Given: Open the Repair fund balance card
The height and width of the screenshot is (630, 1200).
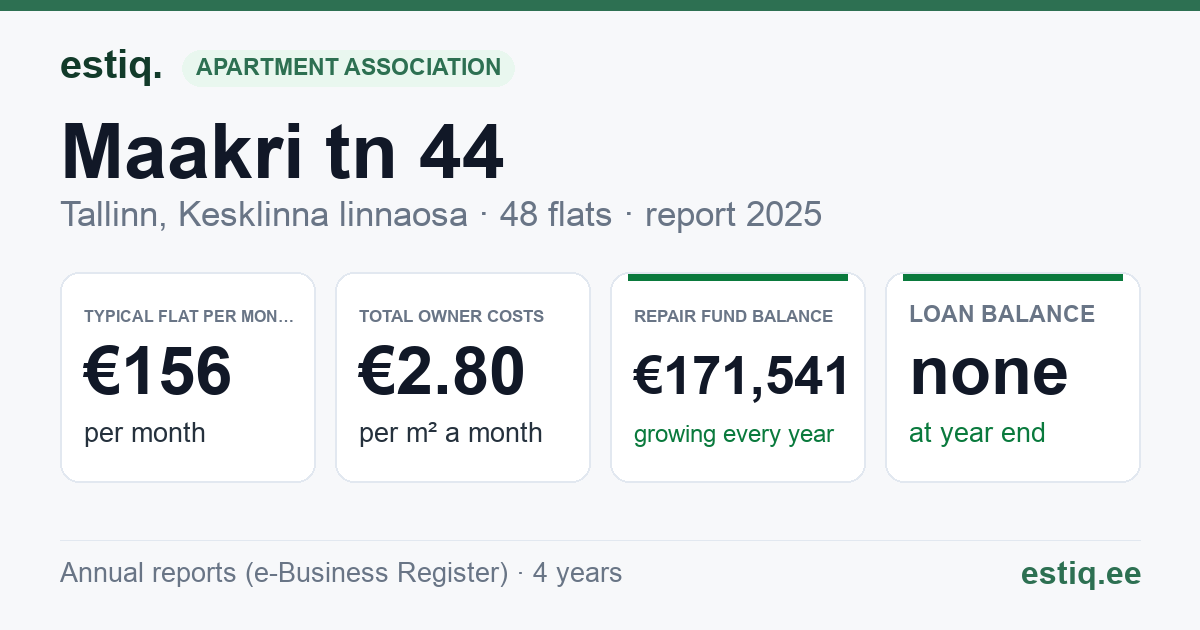Looking at the screenshot, I should (738, 377).
